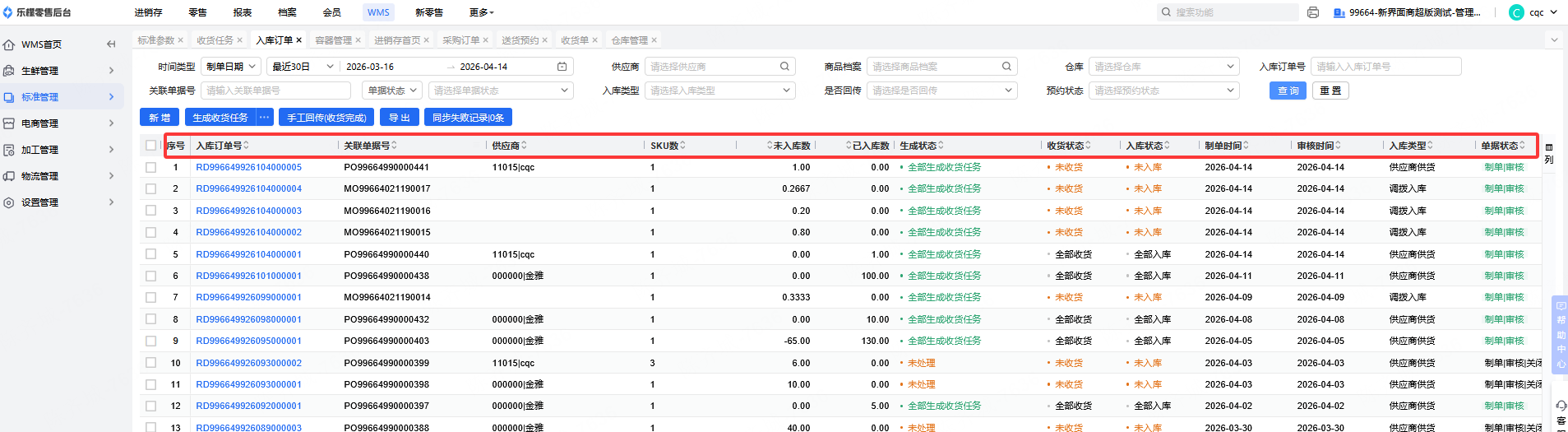Open the 入库类型 dropdown
The height and width of the screenshot is (432, 1568).
coord(720,91)
